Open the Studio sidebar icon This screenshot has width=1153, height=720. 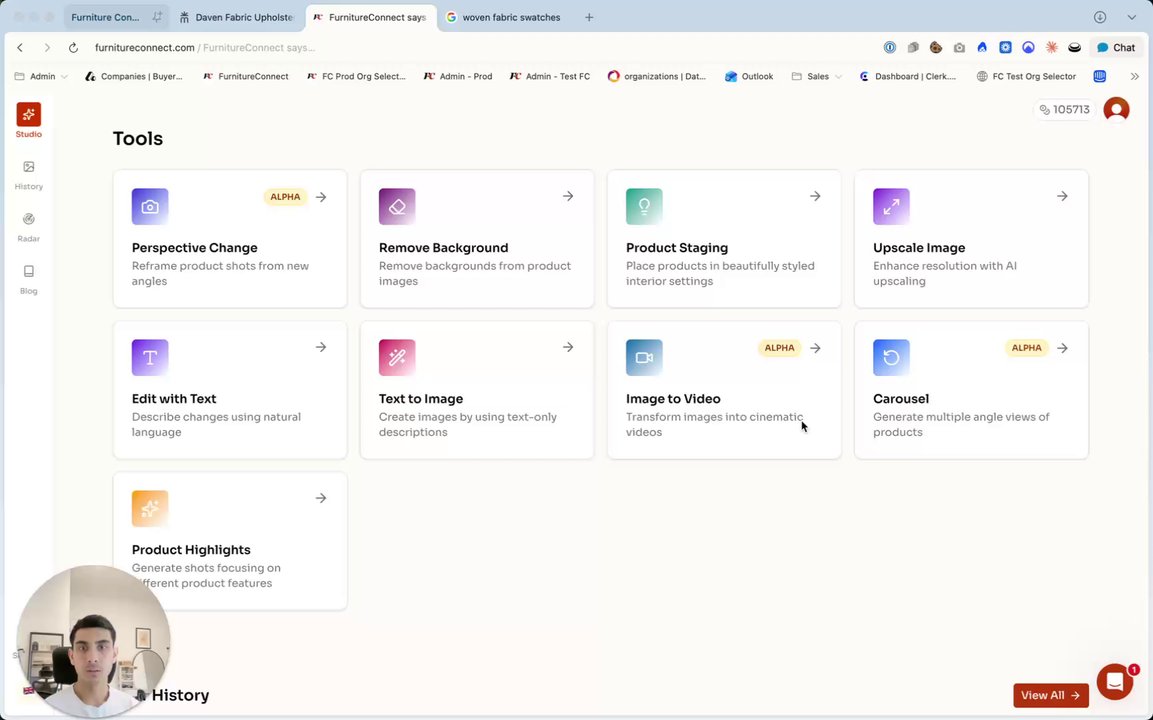coord(28,115)
